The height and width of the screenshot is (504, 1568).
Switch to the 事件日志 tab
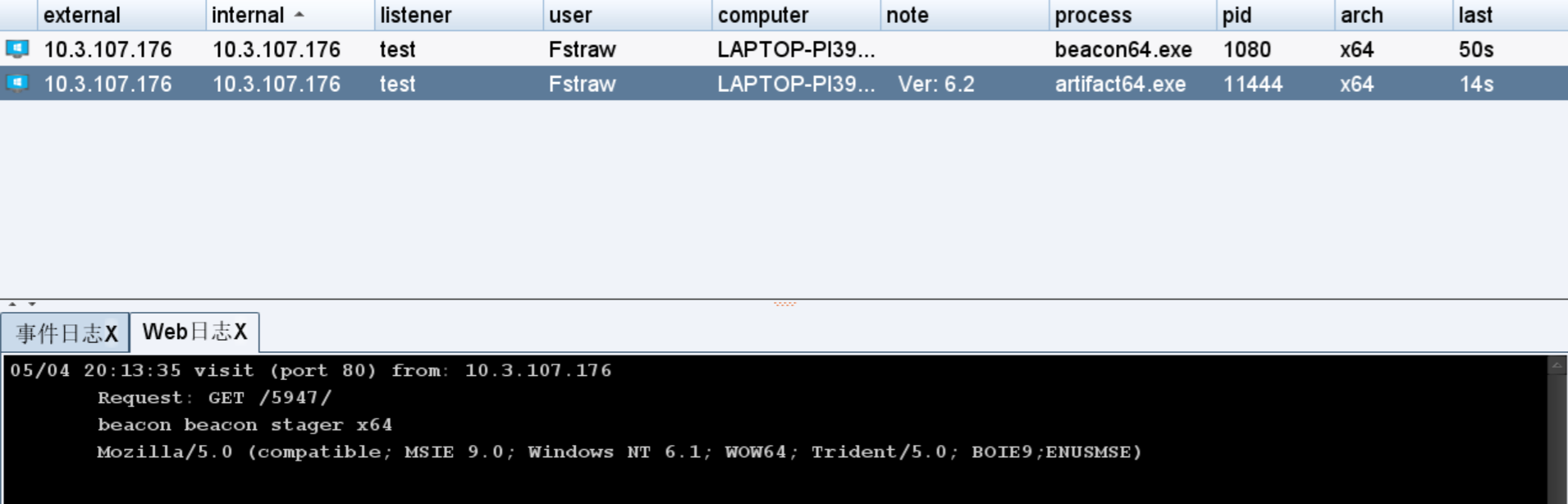(x=57, y=334)
